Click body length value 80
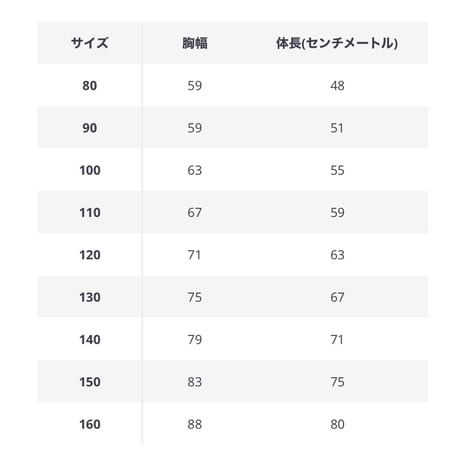The width and height of the screenshot is (460, 460). point(337,424)
